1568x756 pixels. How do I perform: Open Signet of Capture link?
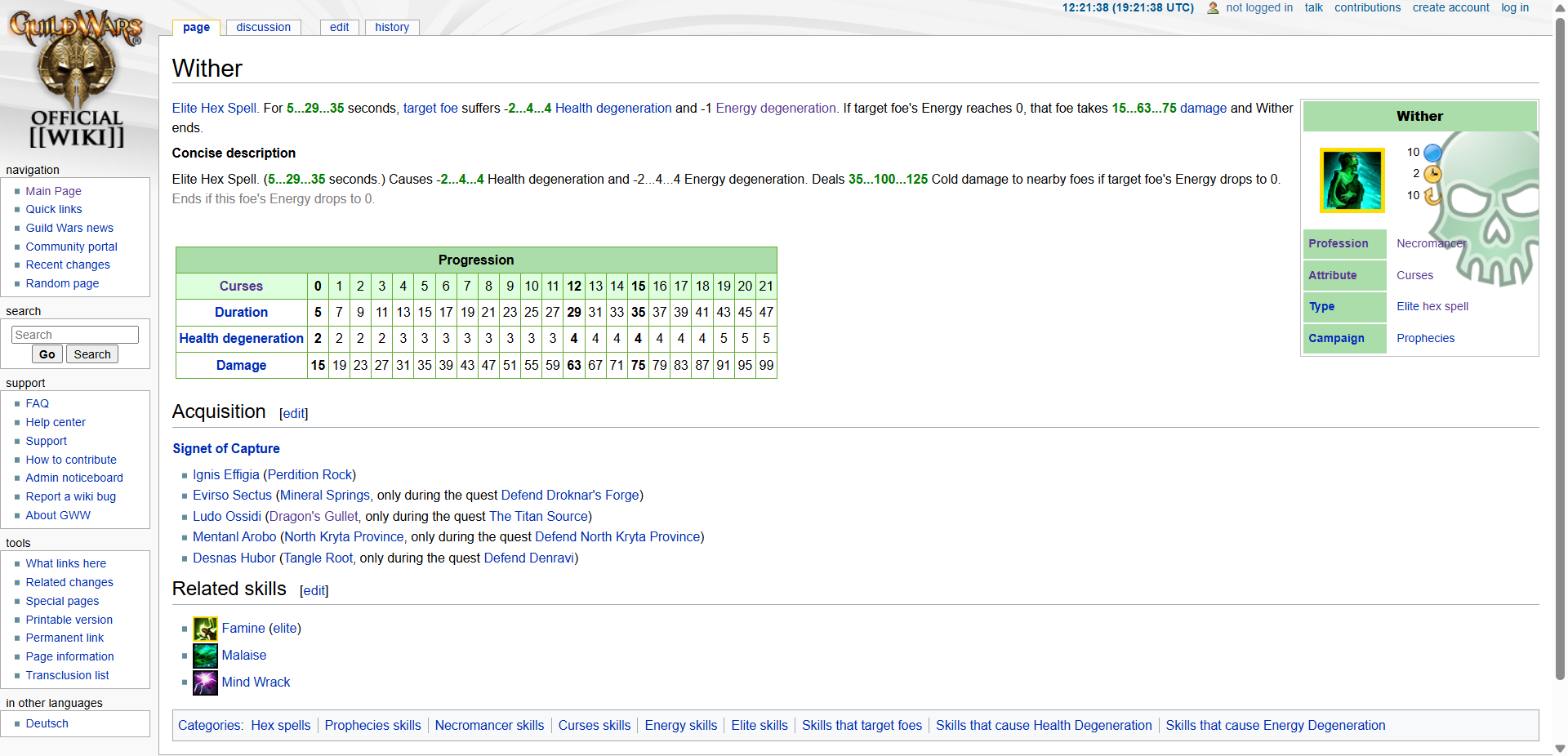[226, 449]
